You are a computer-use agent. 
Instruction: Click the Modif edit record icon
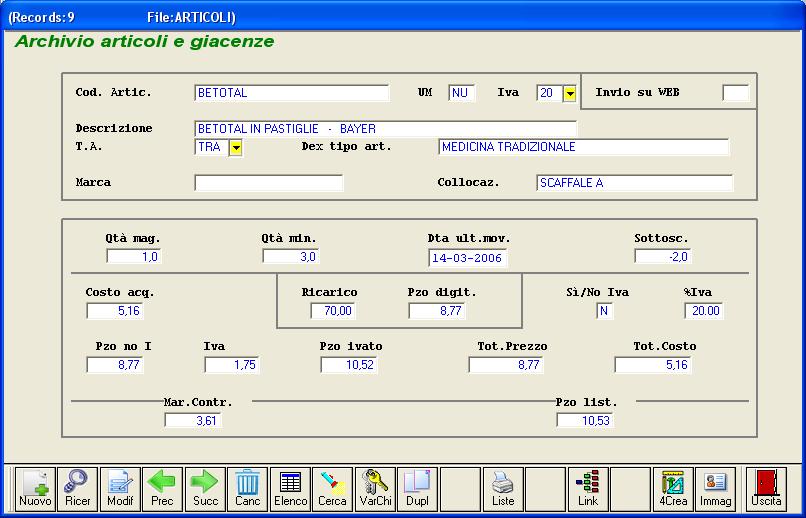point(120,489)
